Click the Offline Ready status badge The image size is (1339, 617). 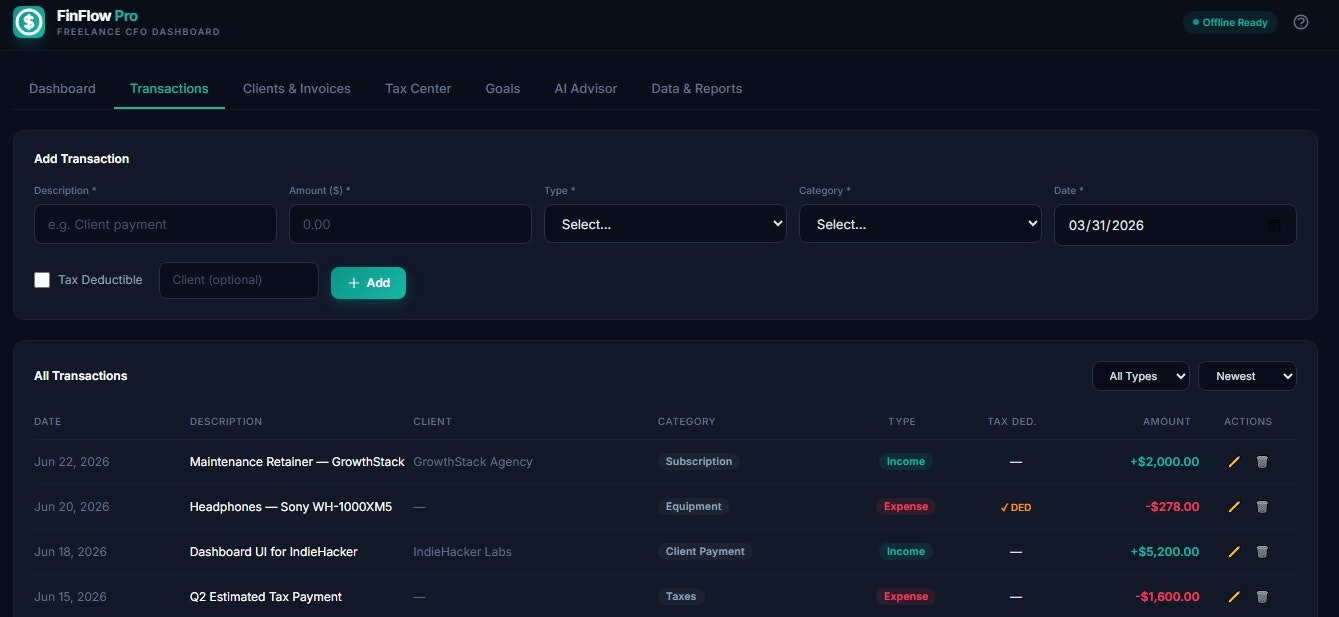coord(1230,21)
